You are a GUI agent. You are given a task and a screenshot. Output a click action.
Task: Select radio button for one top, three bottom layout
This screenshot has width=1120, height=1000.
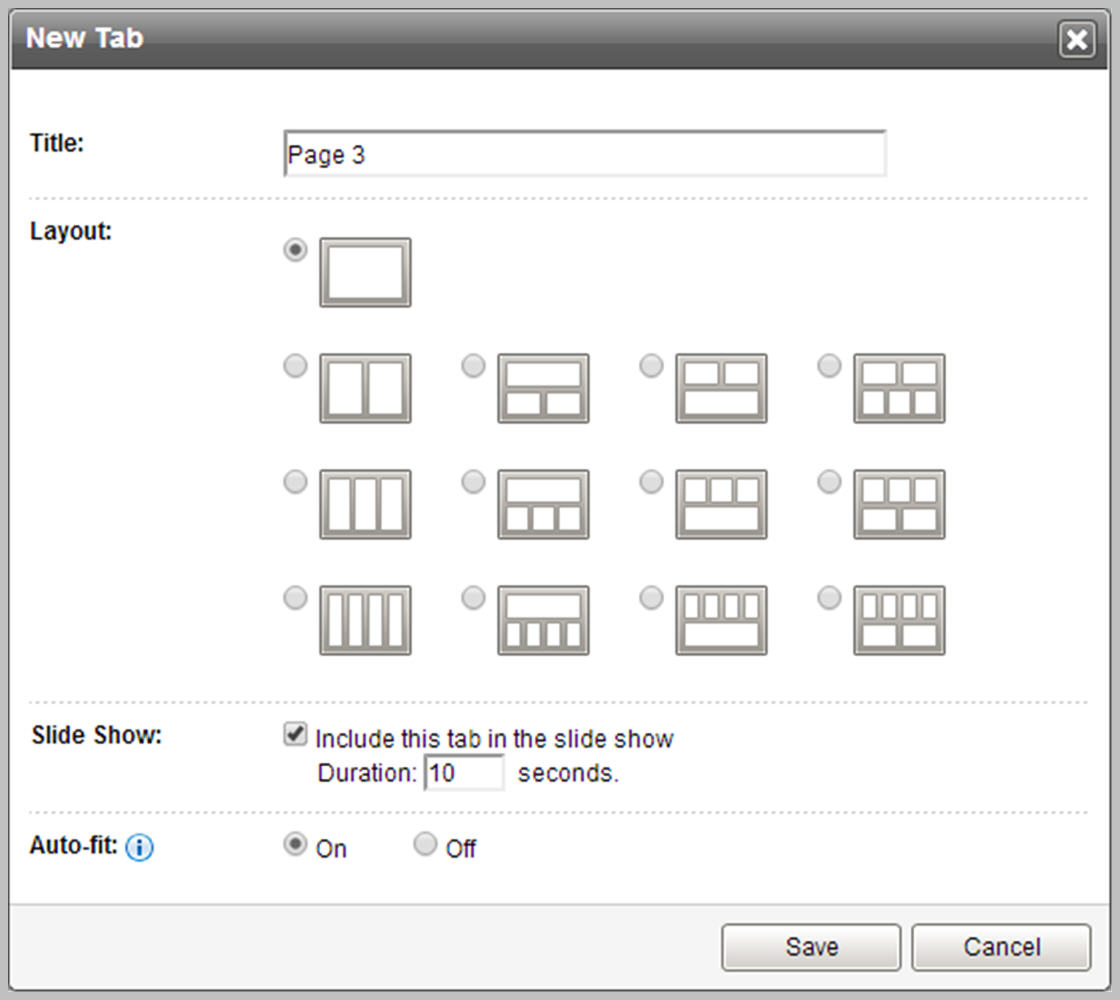[x=473, y=483]
